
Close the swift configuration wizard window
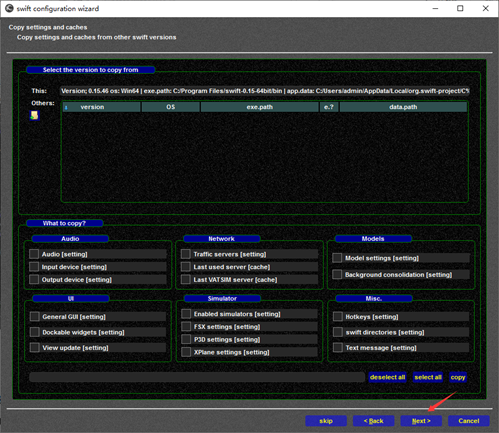point(486,8)
